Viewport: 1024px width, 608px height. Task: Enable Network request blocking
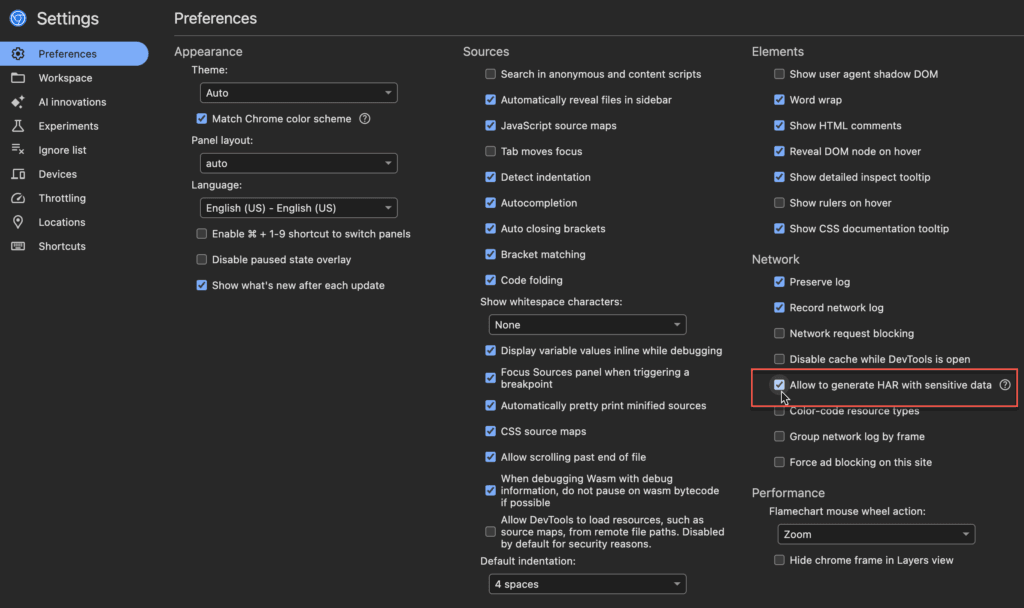point(779,333)
